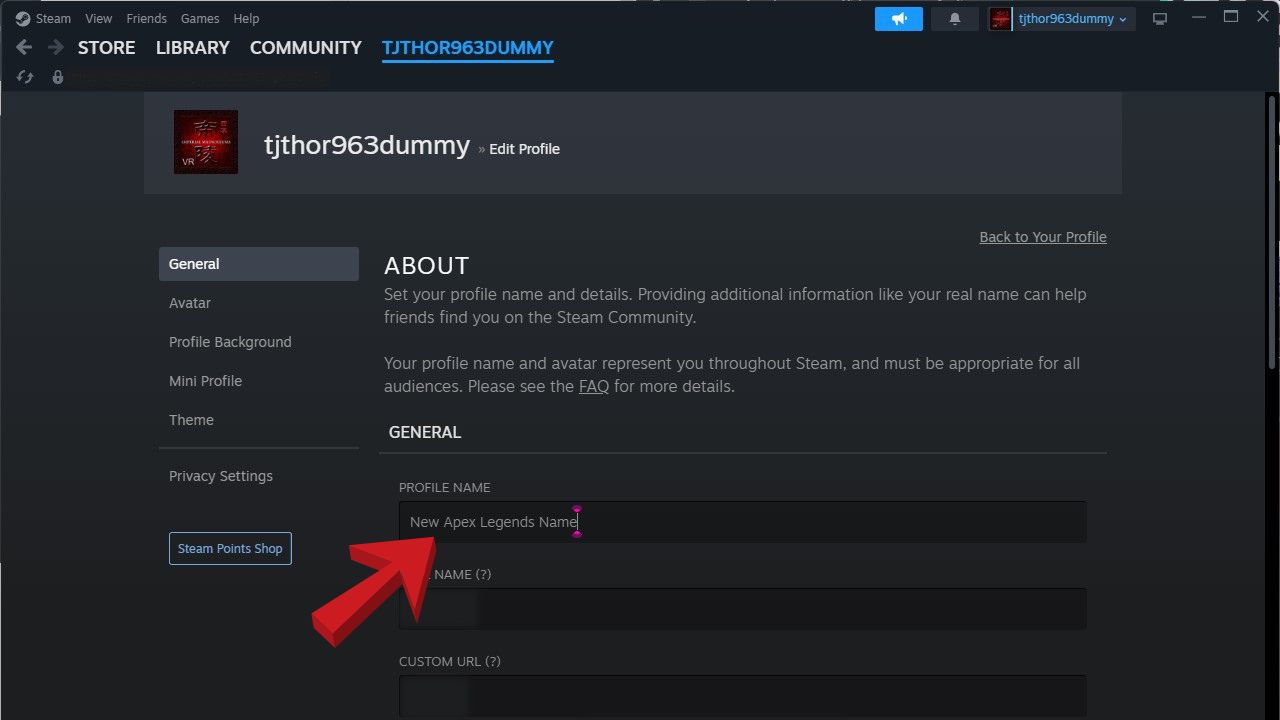The height and width of the screenshot is (720, 1280).
Task: Click the profile avatar image in header
Action: click(206, 142)
